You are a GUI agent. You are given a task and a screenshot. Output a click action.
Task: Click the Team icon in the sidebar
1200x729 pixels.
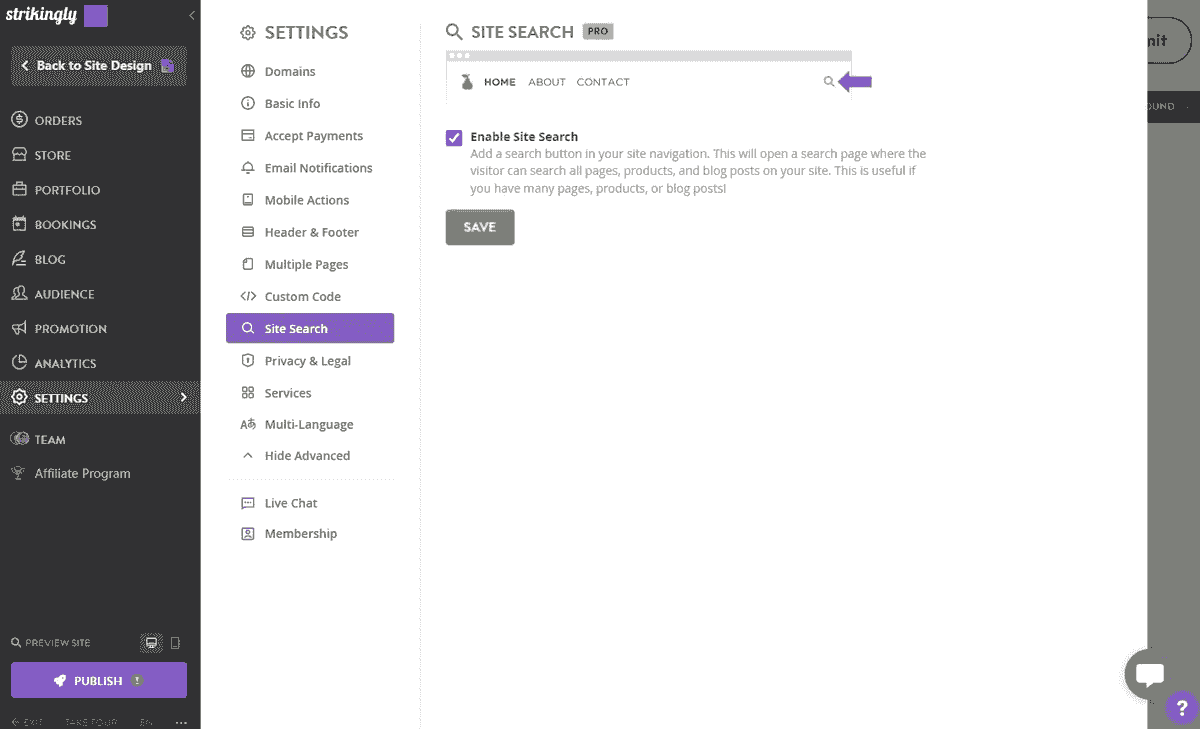[x=18, y=439]
